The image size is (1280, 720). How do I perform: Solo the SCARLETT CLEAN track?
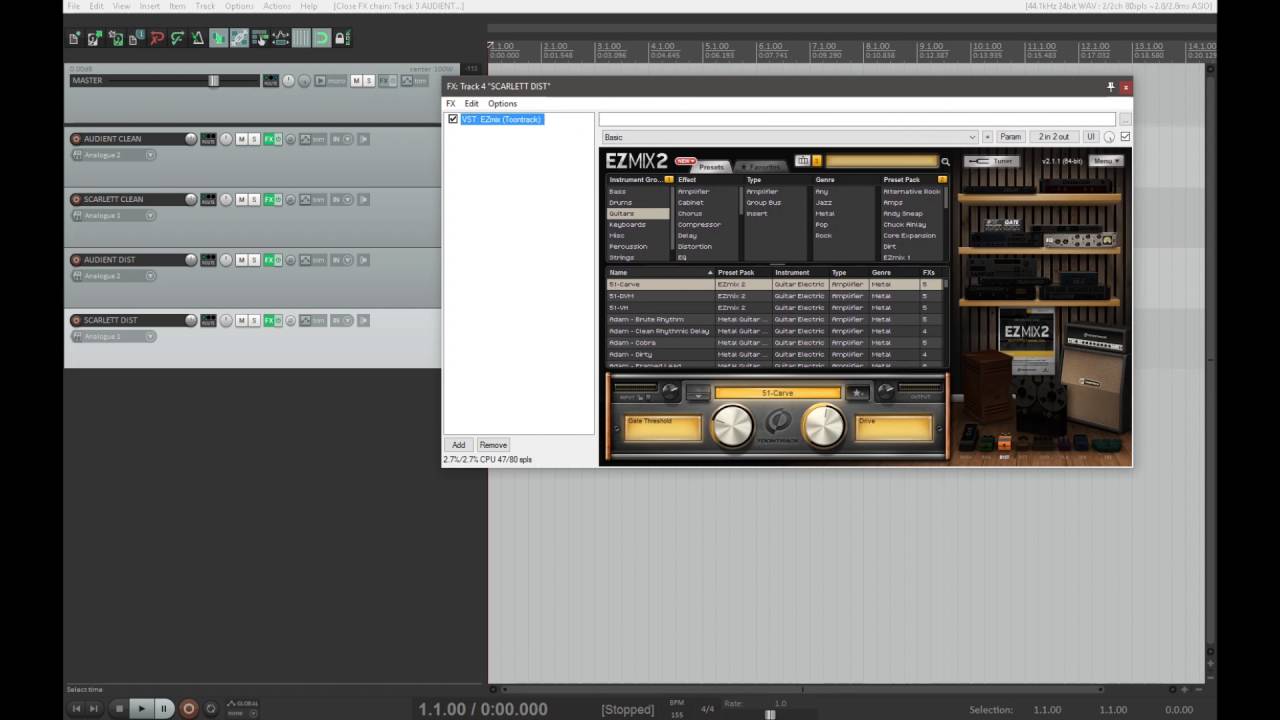(254, 199)
